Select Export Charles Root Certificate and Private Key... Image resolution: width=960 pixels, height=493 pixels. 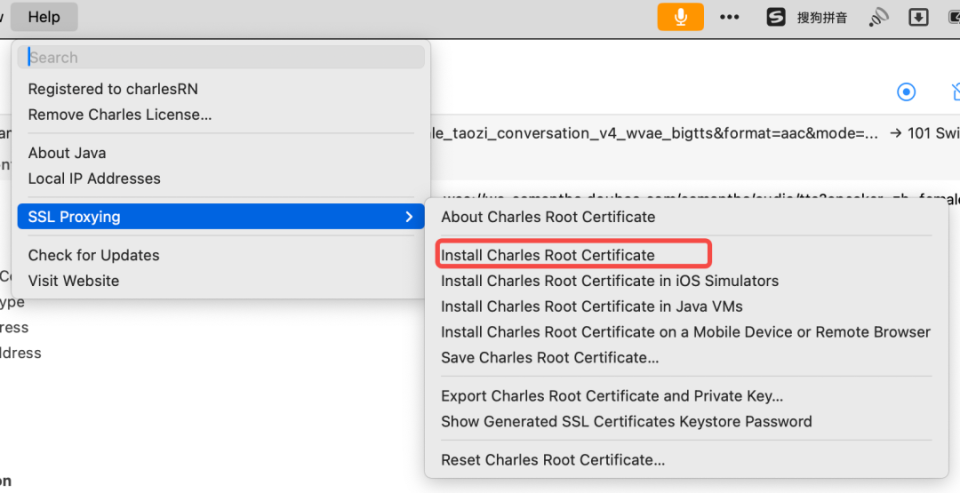coord(612,396)
